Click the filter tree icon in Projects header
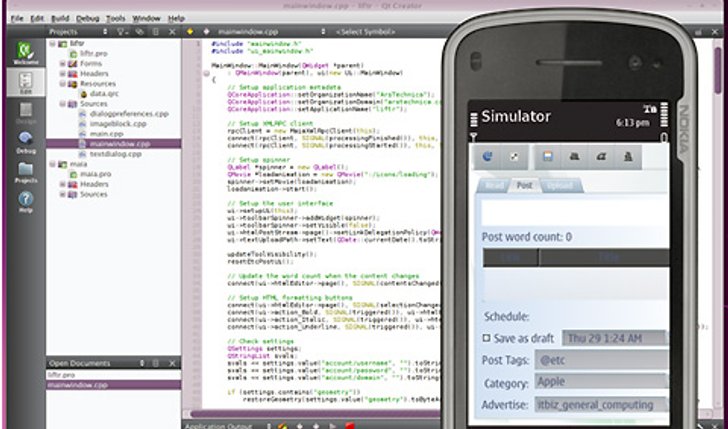This screenshot has width=728, height=429. pyautogui.click(x=121, y=32)
